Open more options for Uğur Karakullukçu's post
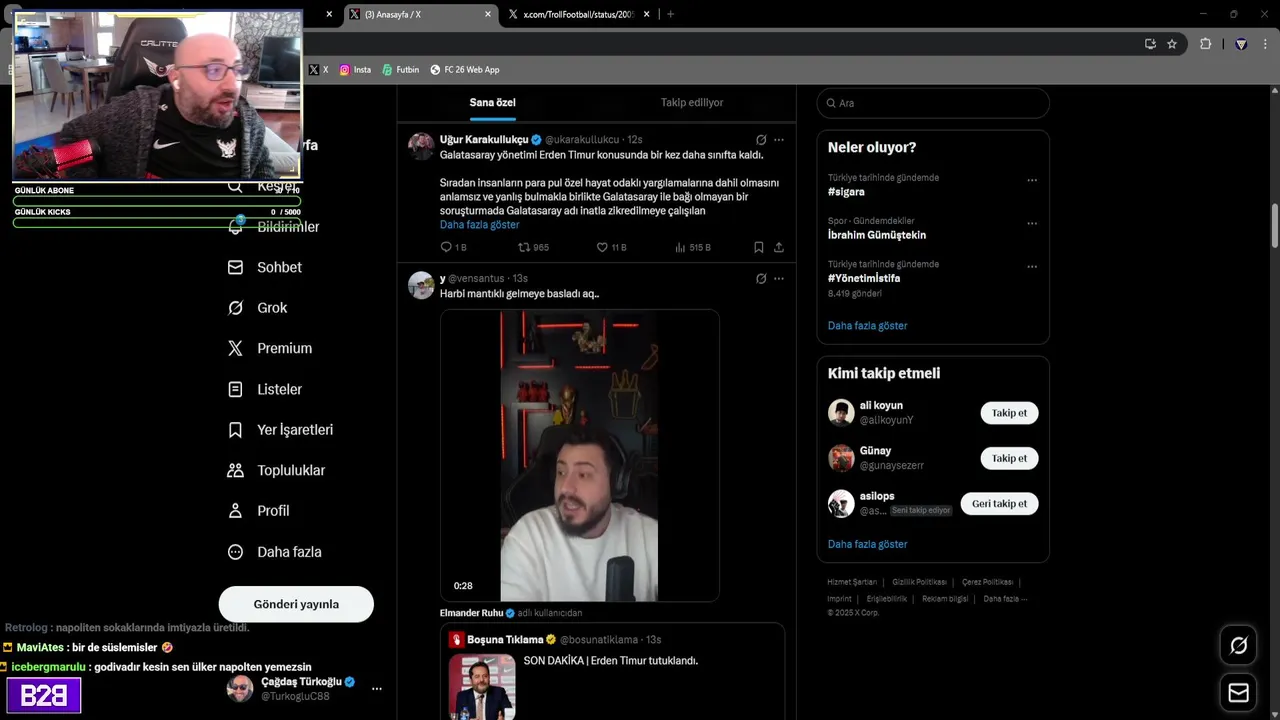Image resolution: width=1280 pixels, height=720 pixels. (779, 140)
